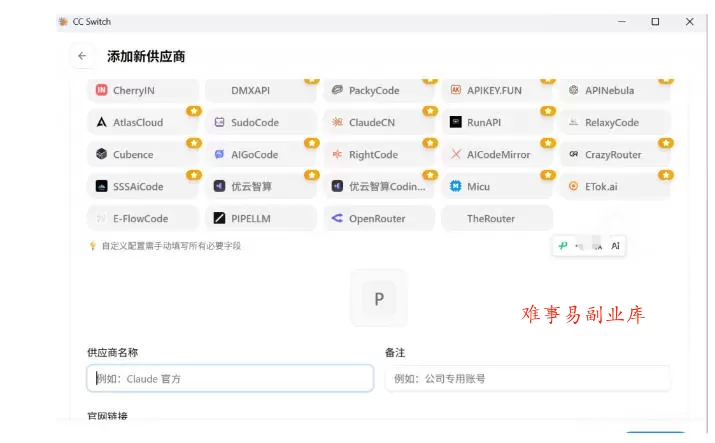Click the green P icon in floating toolbar
The image size is (715, 443).
coord(563,246)
